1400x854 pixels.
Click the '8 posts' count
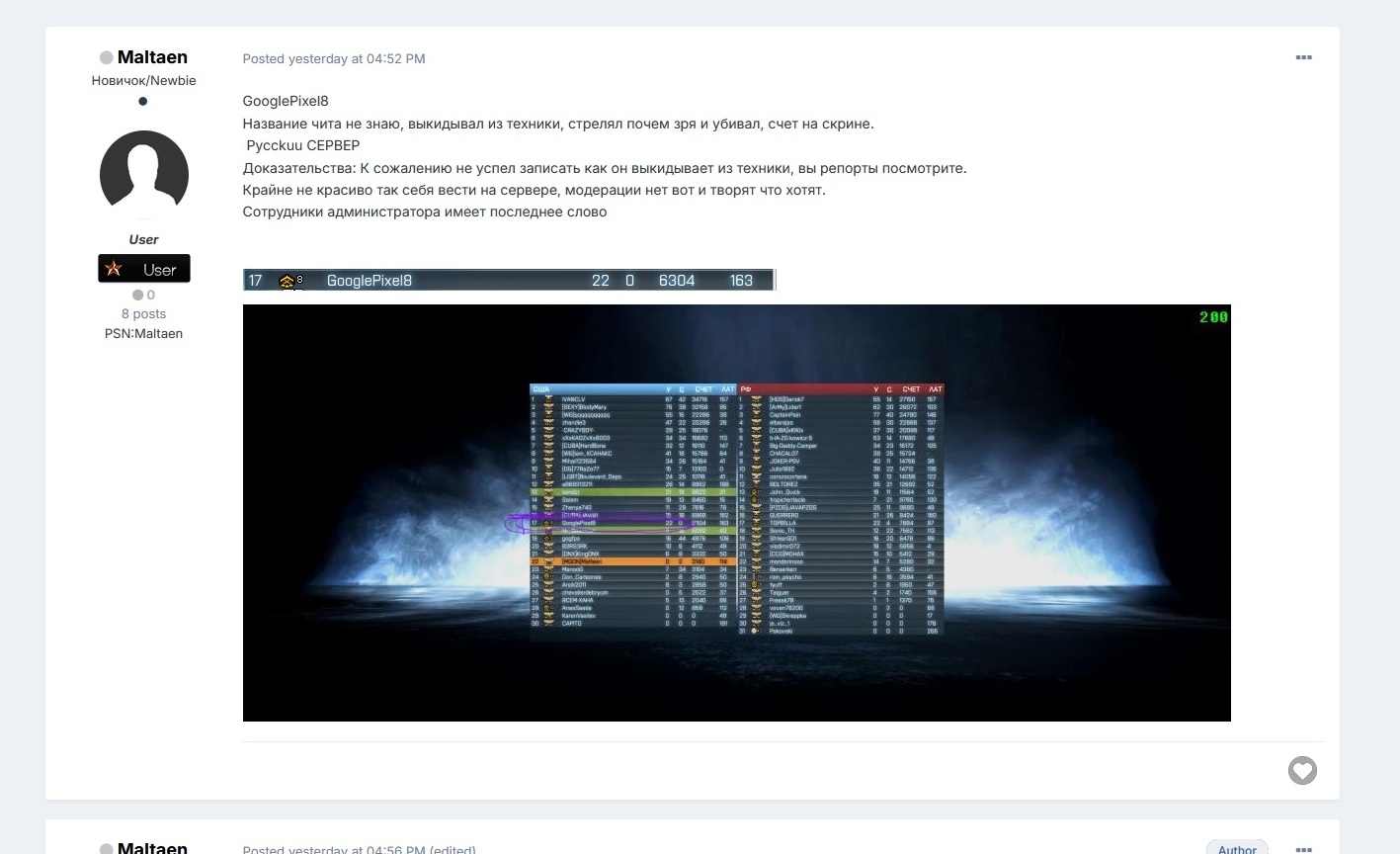[143, 313]
